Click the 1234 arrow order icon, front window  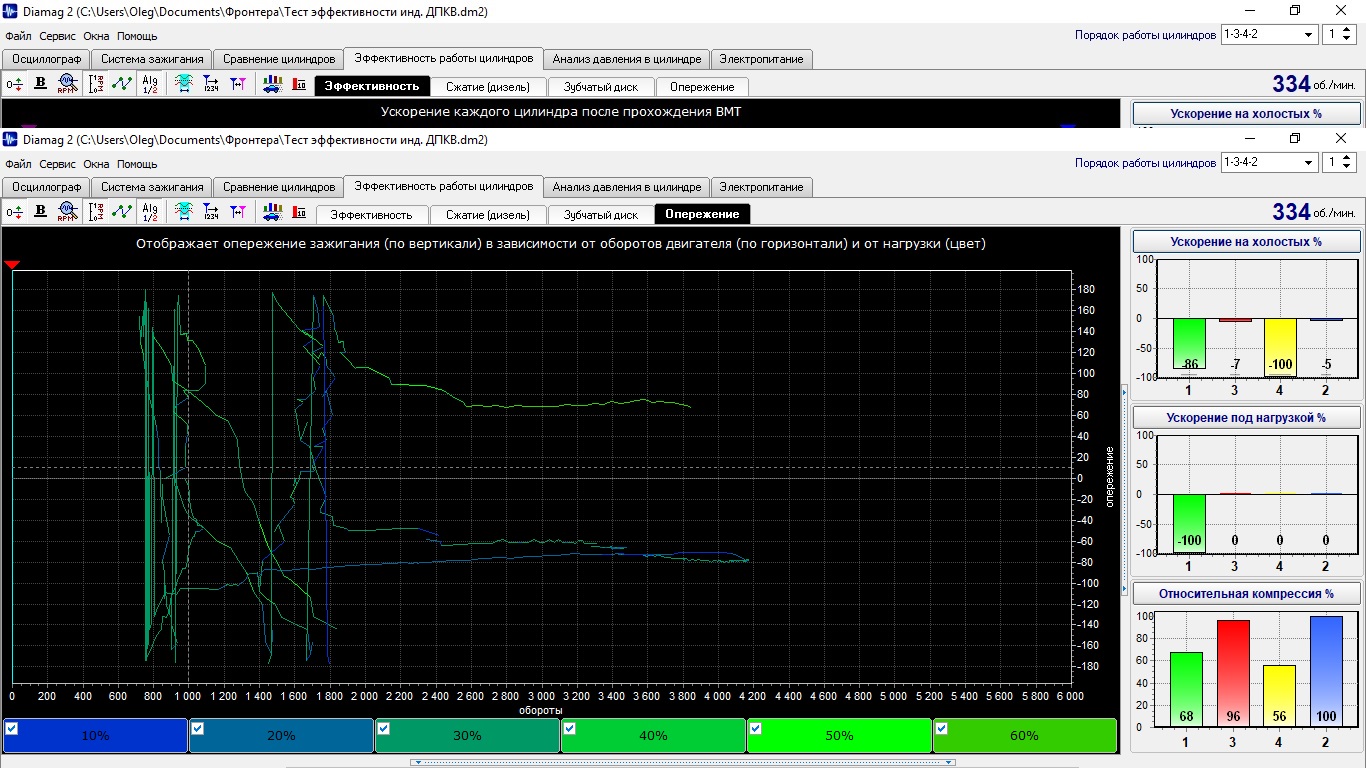(x=211, y=212)
